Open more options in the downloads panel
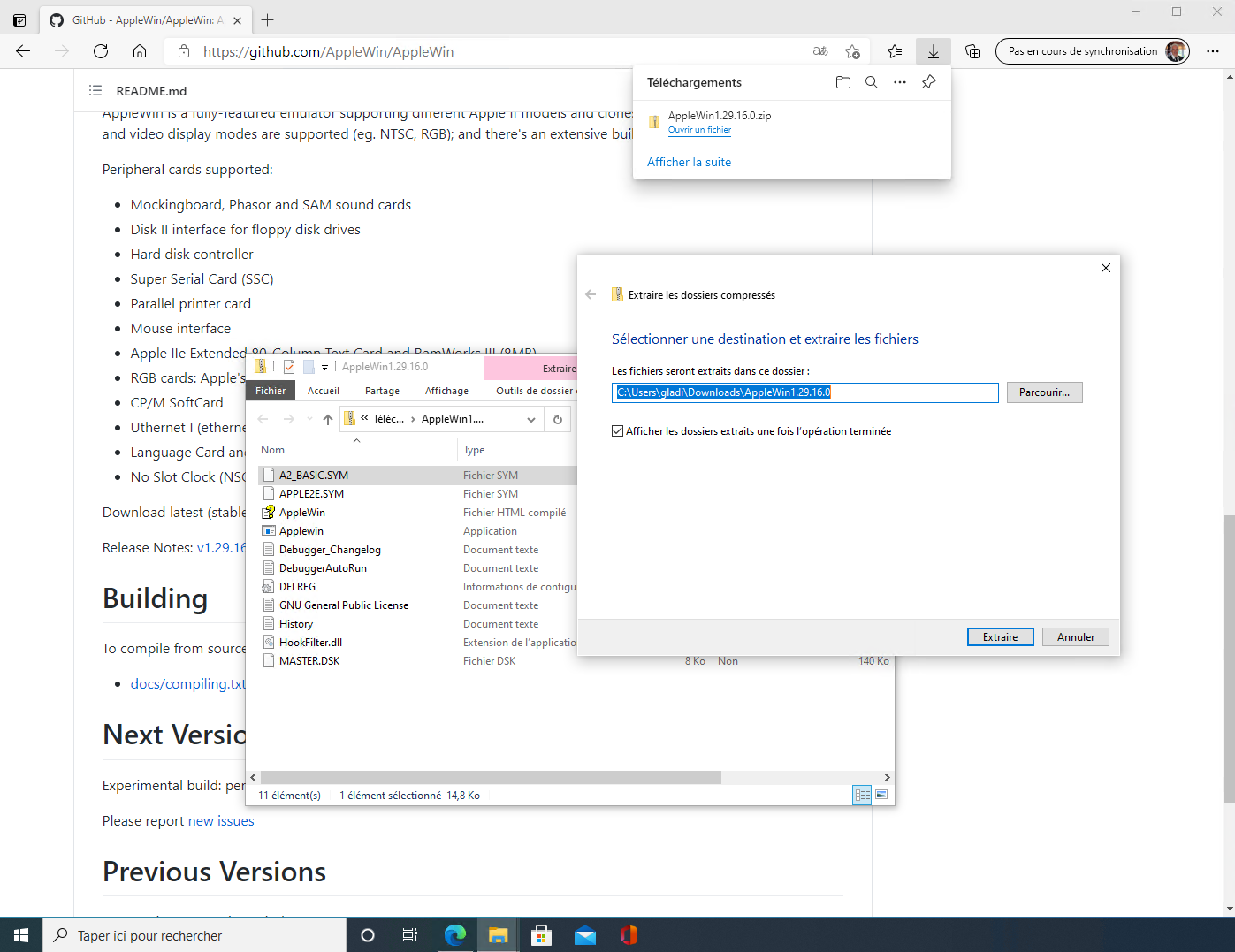This screenshot has width=1235, height=952. (x=899, y=82)
